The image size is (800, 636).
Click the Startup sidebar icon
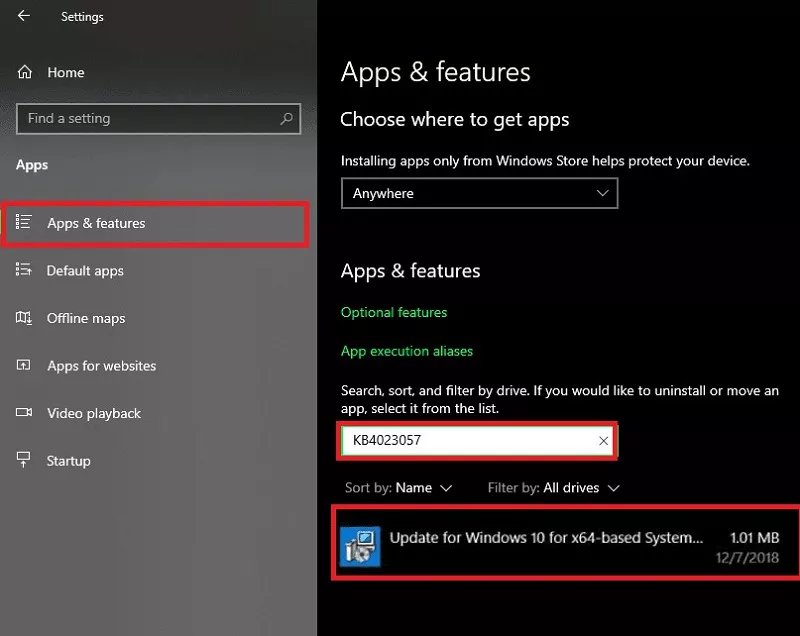[25, 461]
